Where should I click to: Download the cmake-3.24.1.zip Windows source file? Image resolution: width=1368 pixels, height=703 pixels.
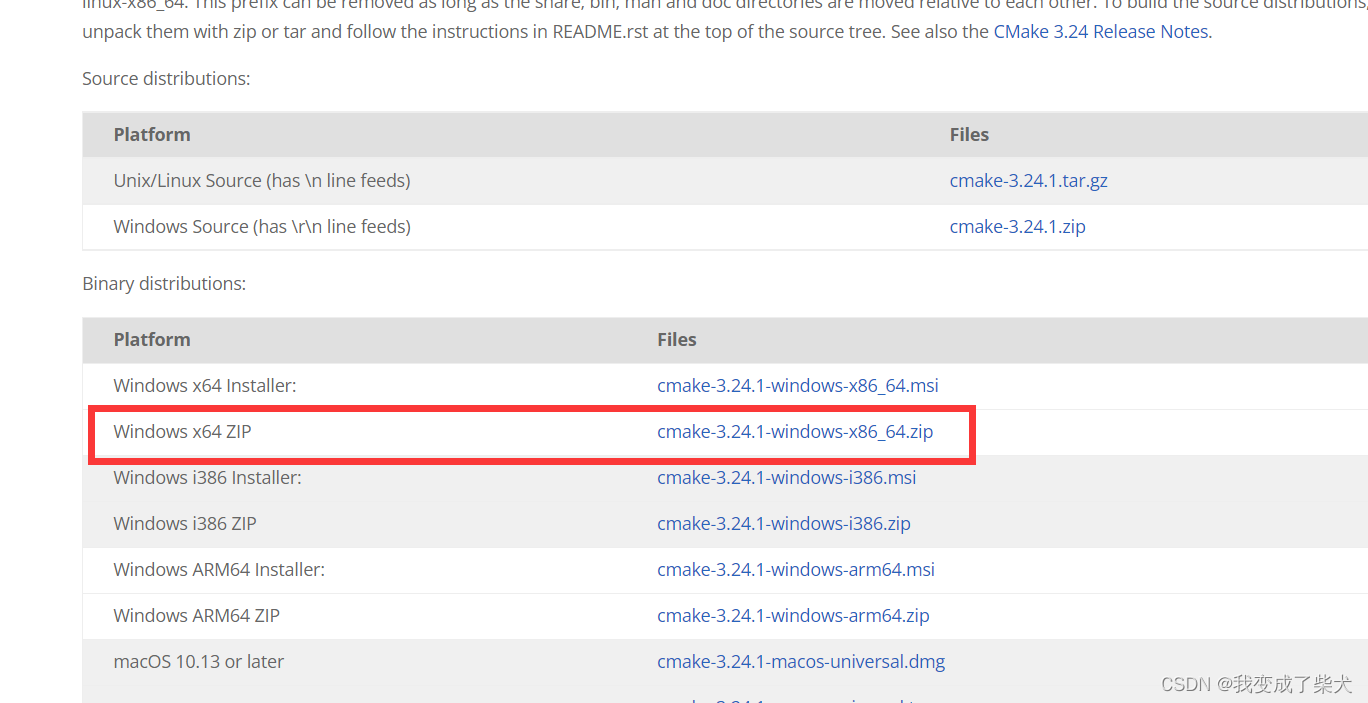click(x=1017, y=227)
